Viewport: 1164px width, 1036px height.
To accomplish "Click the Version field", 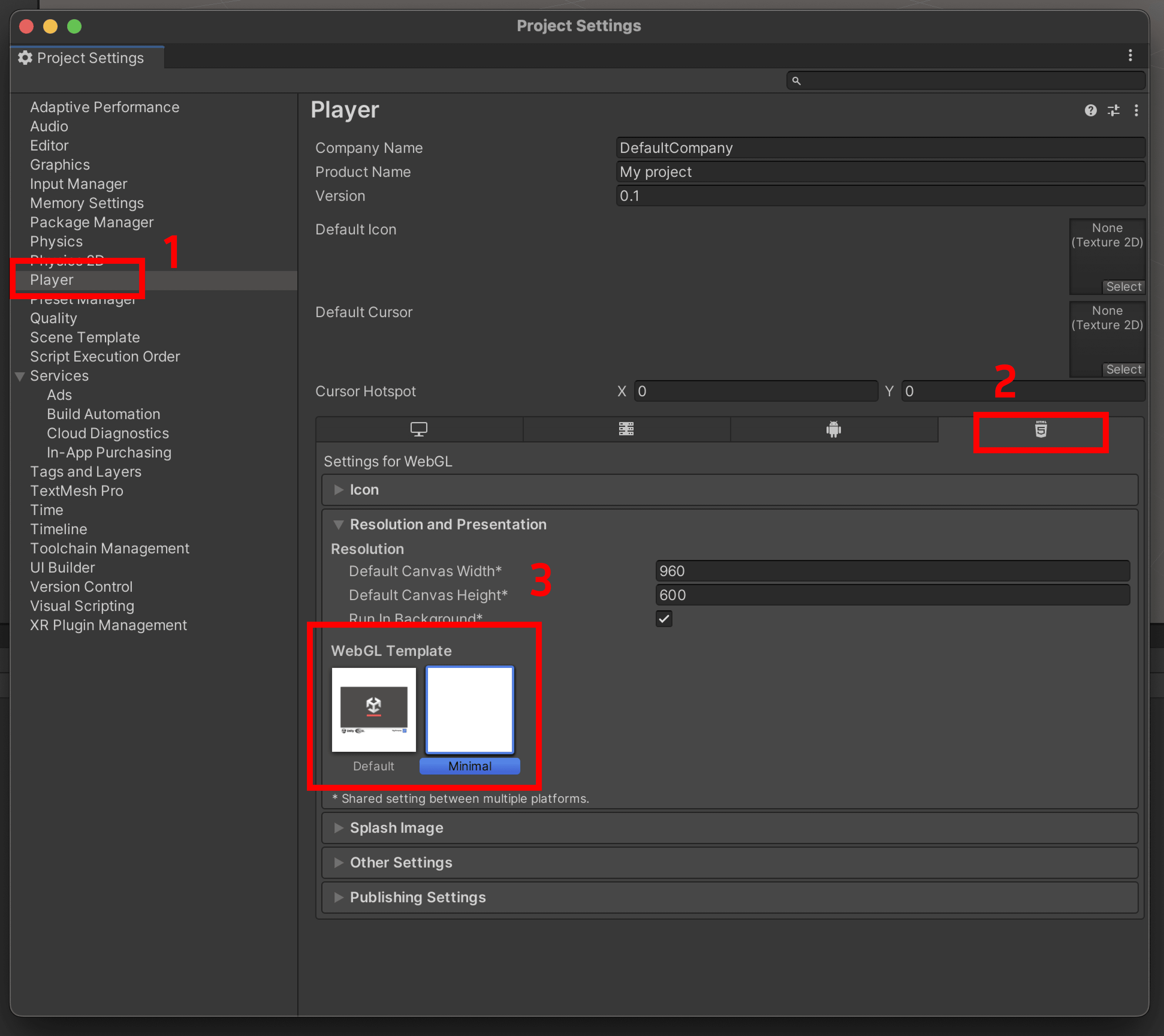I will [x=880, y=196].
